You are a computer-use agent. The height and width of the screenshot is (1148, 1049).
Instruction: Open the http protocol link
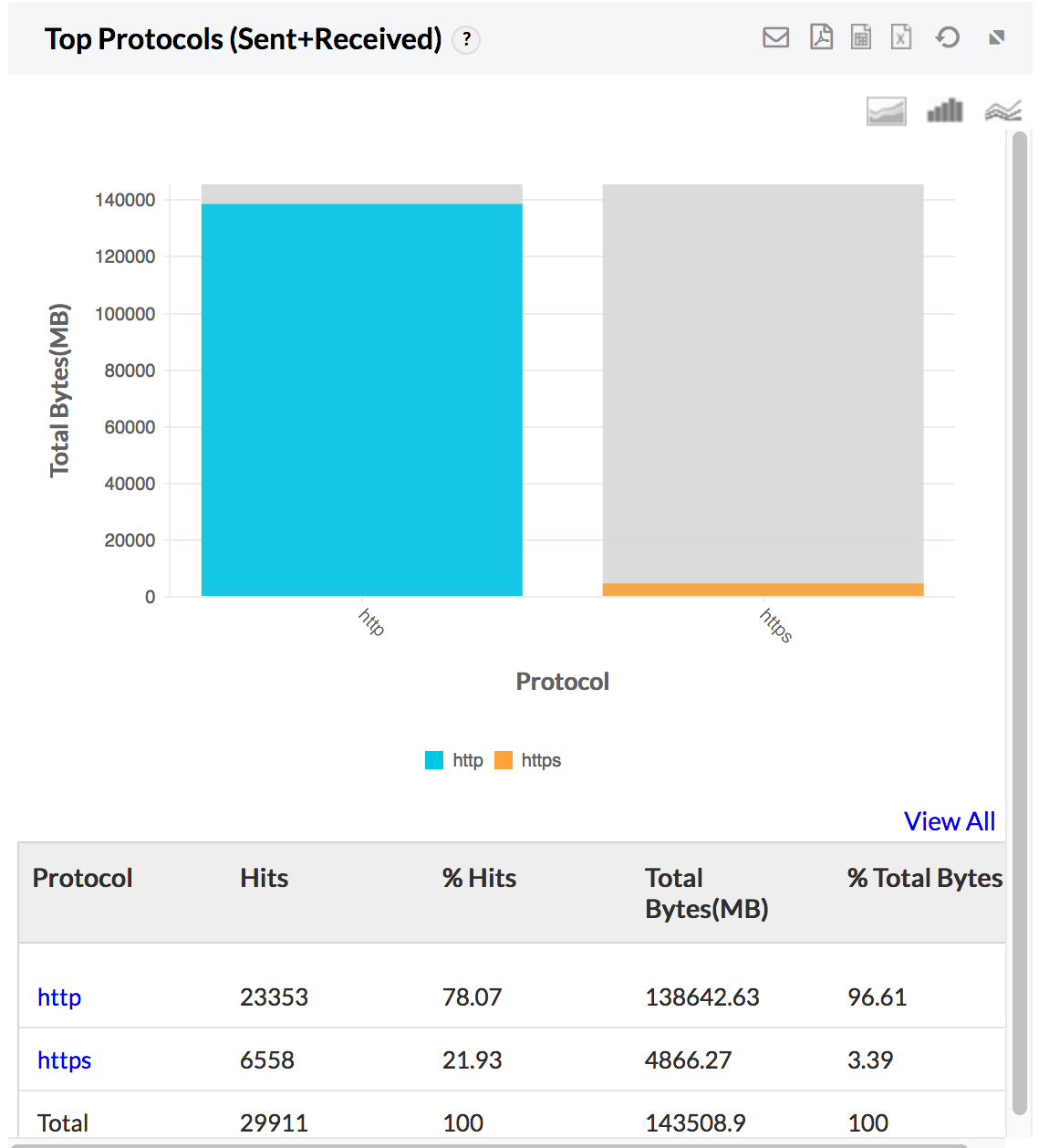pyautogui.click(x=59, y=997)
